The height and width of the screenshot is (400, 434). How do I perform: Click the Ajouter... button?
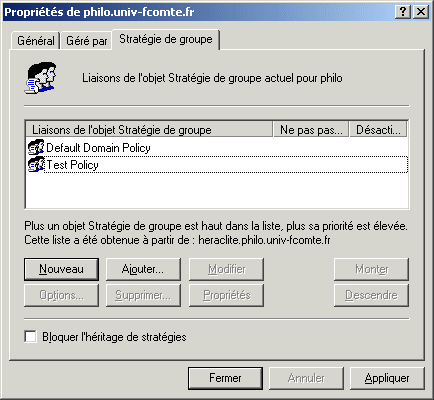pos(143,269)
